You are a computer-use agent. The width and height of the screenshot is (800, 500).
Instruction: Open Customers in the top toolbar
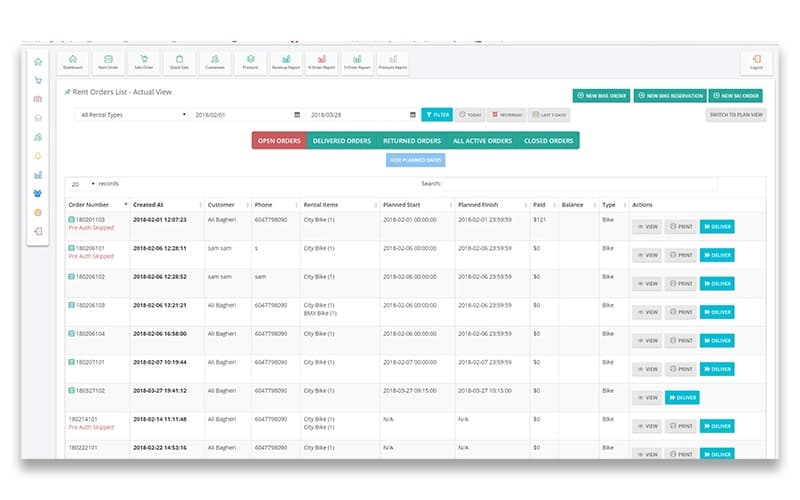pyautogui.click(x=215, y=62)
